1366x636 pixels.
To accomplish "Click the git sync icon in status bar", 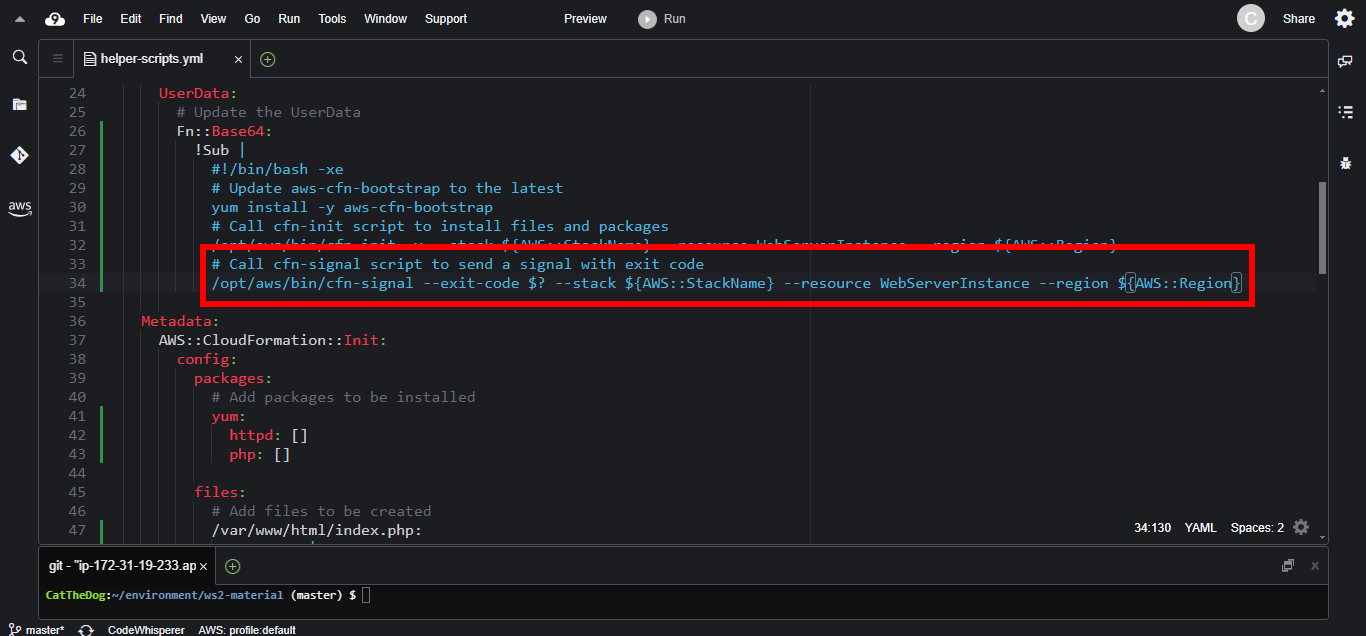I will (86, 630).
